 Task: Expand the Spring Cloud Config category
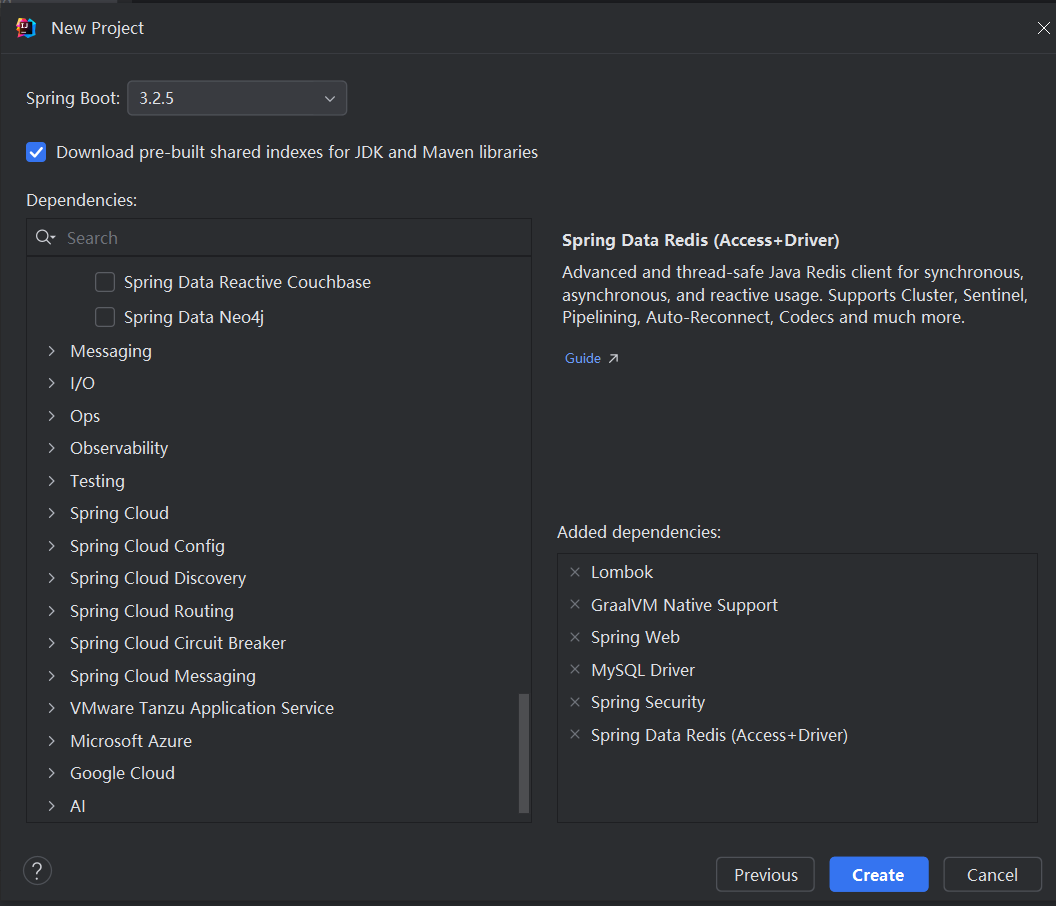52,546
